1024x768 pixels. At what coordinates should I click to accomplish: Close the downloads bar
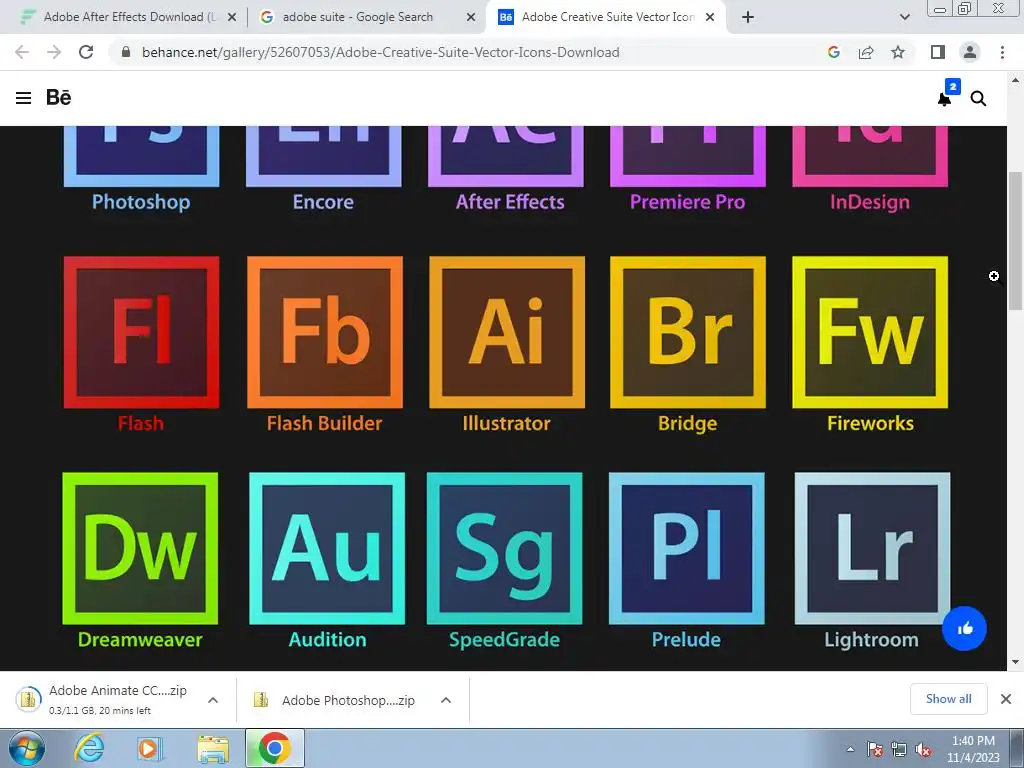(1006, 699)
